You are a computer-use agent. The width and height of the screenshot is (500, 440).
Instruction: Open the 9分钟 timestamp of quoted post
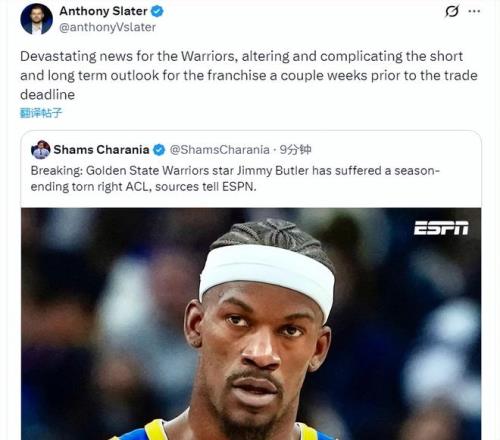click(295, 150)
